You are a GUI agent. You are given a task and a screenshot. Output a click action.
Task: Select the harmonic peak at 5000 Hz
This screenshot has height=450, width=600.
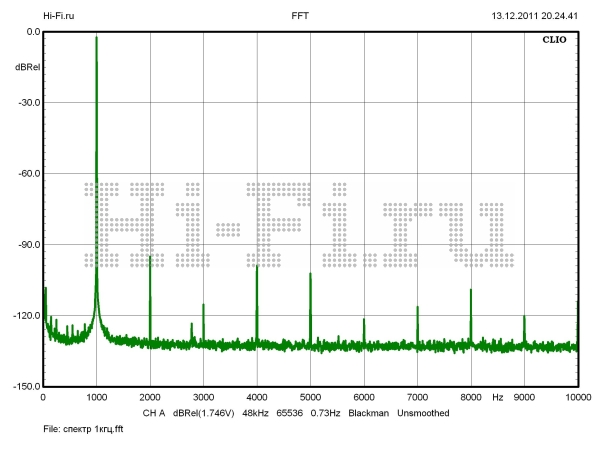pyautogui.click(x=310, y=274)
